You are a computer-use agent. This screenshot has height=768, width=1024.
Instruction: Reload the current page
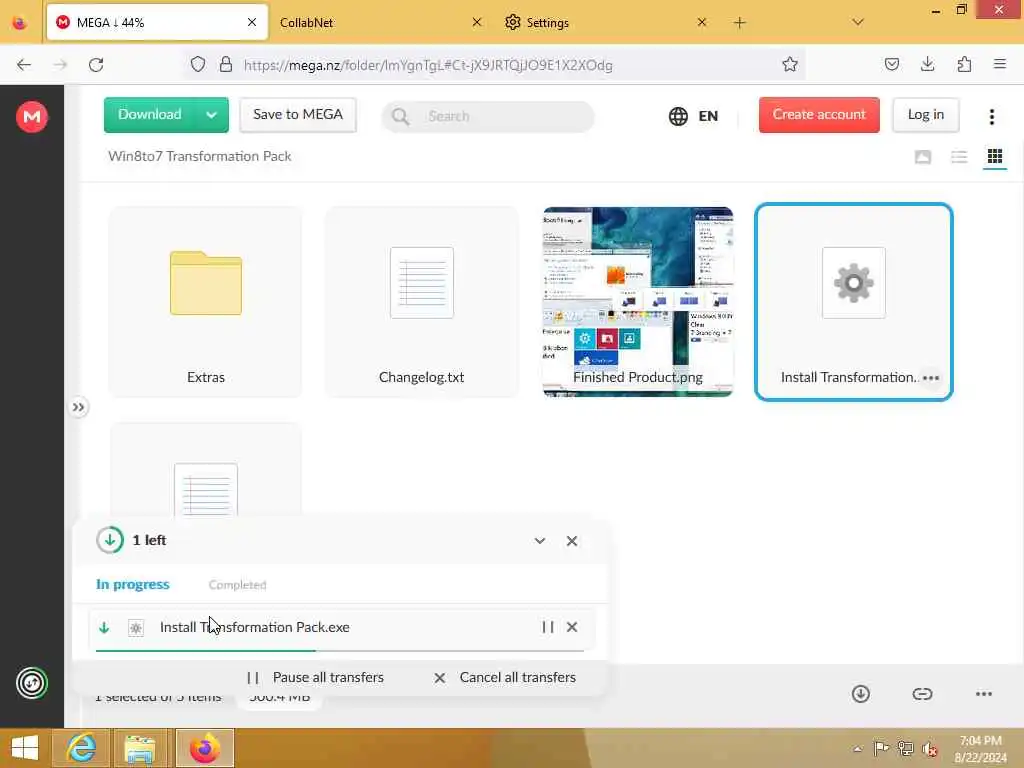click(96, 65)
